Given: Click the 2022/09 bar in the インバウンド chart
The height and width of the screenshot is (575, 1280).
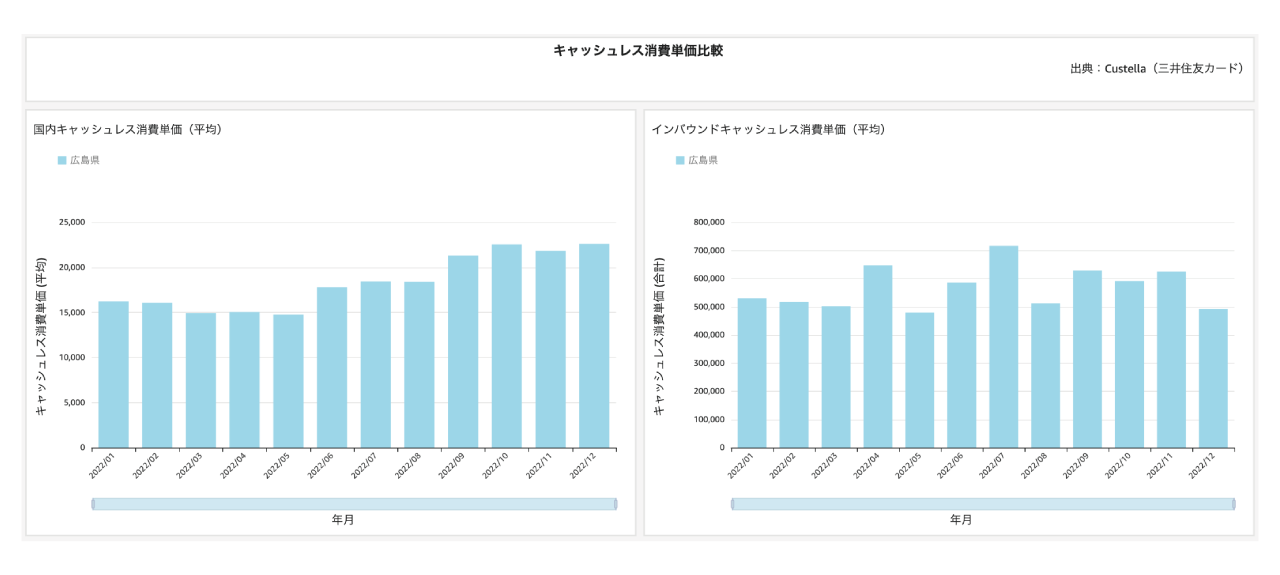Looking at the screenshot, I should coord(1087,359).
